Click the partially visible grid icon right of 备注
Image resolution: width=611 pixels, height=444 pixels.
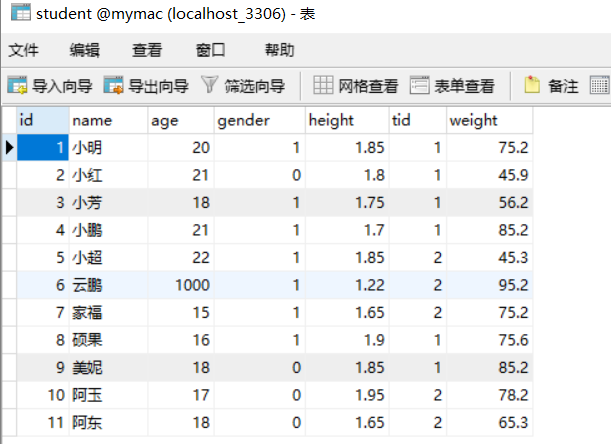[x=599, y=85]
